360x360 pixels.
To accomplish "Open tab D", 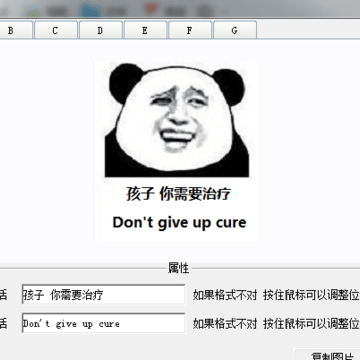I will [100, 30].
